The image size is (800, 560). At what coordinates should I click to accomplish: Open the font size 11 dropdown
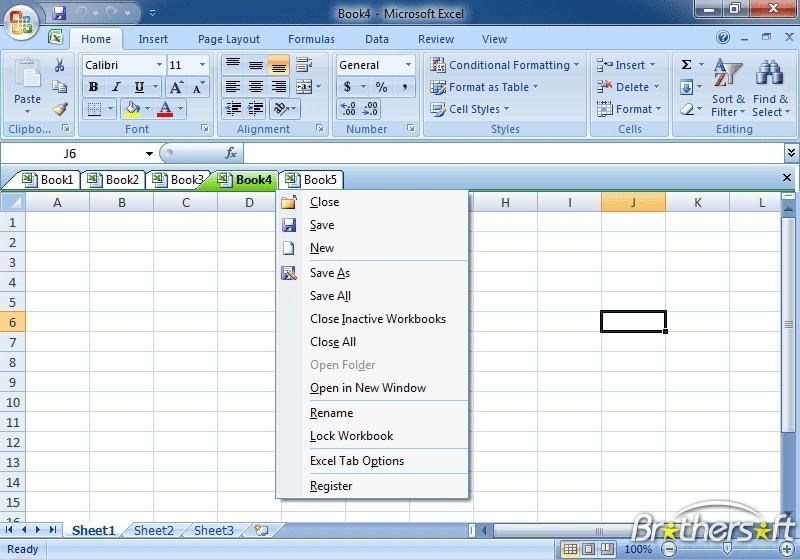click(202, 65)
